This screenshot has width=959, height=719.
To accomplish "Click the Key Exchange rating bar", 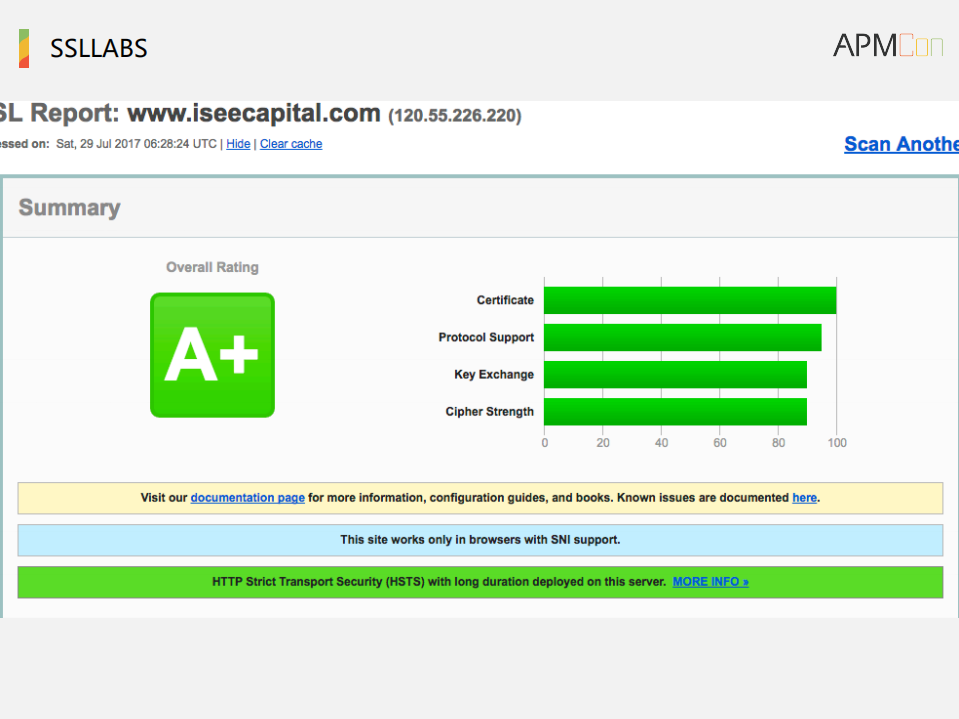I will point(675,375).
